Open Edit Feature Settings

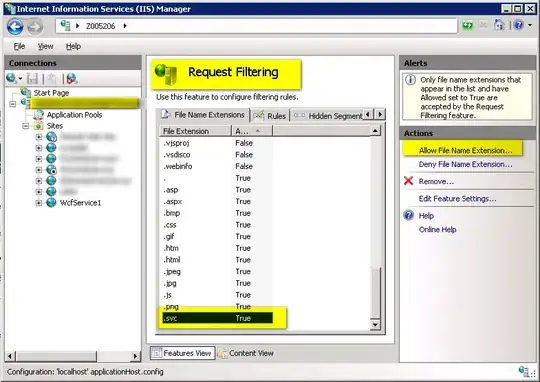coord(457,199)
